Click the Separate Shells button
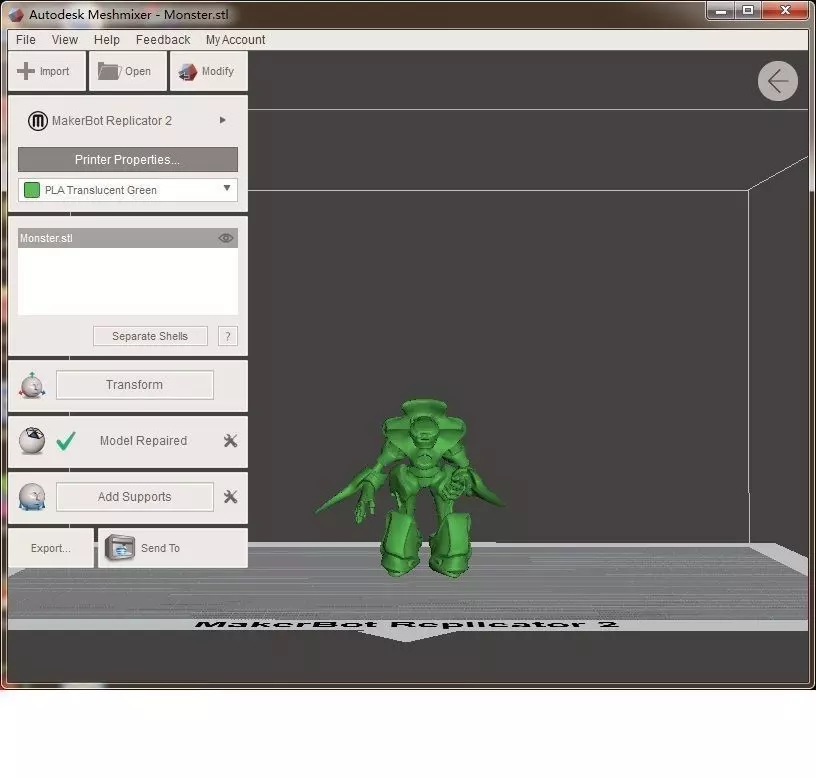816x779 pixels. (150, 336)
